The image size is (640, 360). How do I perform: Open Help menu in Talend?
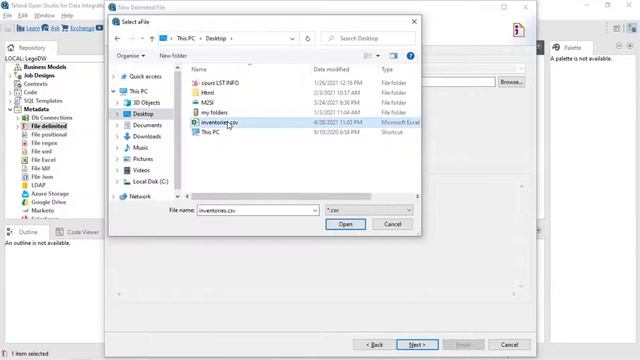pyautogui.click(x=67, y=16)
